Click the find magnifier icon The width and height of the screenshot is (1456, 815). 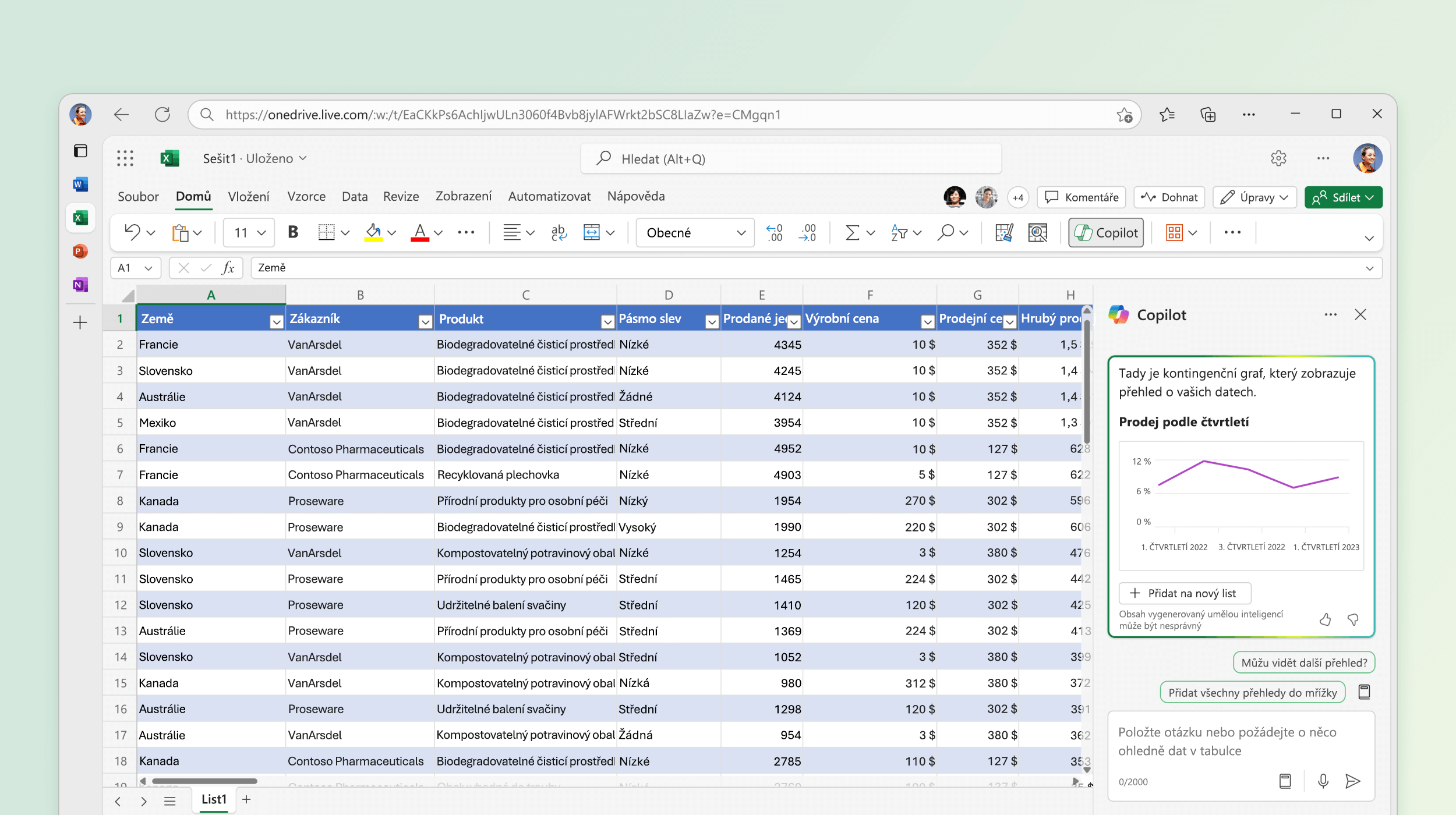[946, 233]
